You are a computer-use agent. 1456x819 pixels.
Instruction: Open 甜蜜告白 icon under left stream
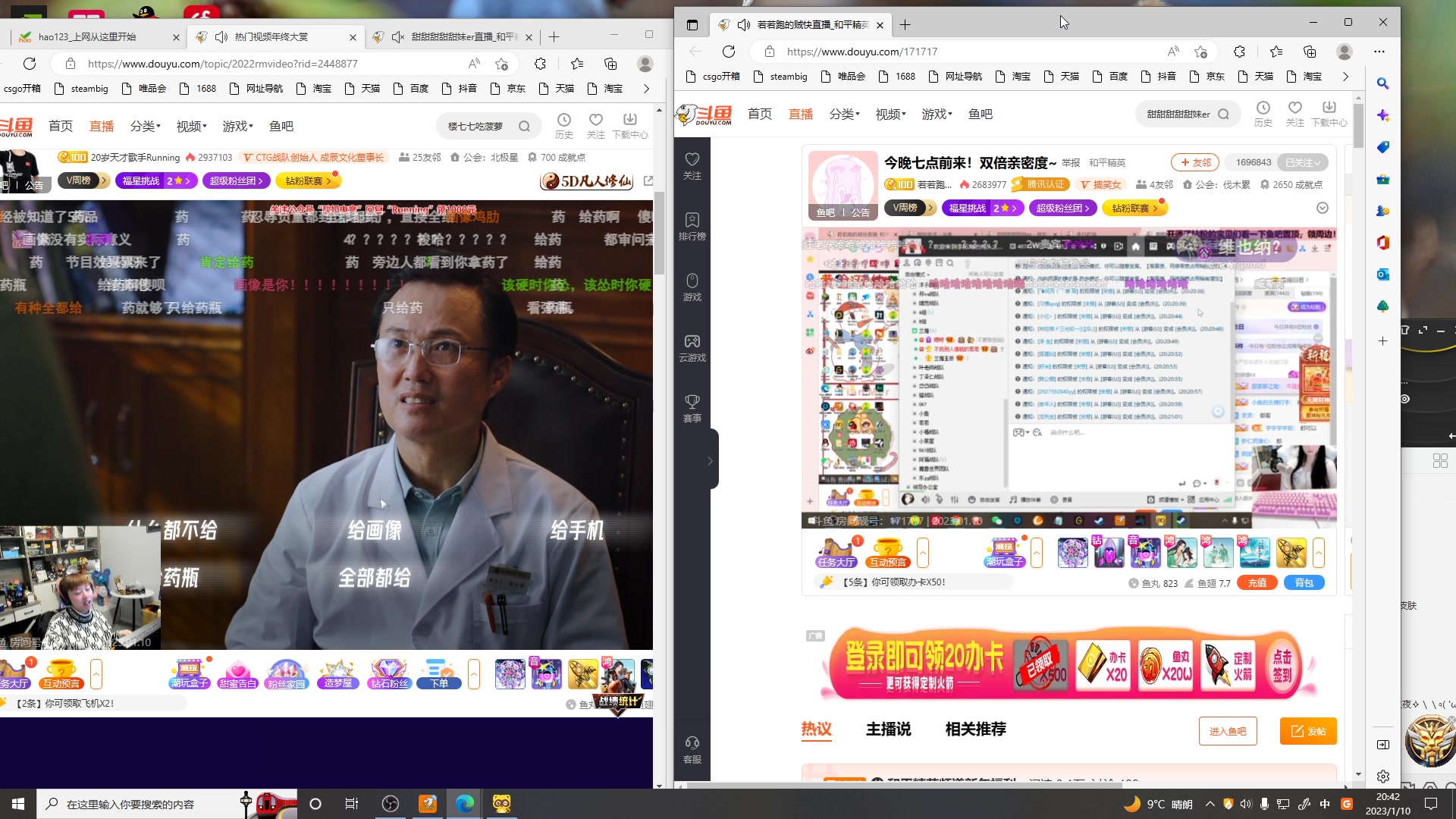tap(237, 674)
